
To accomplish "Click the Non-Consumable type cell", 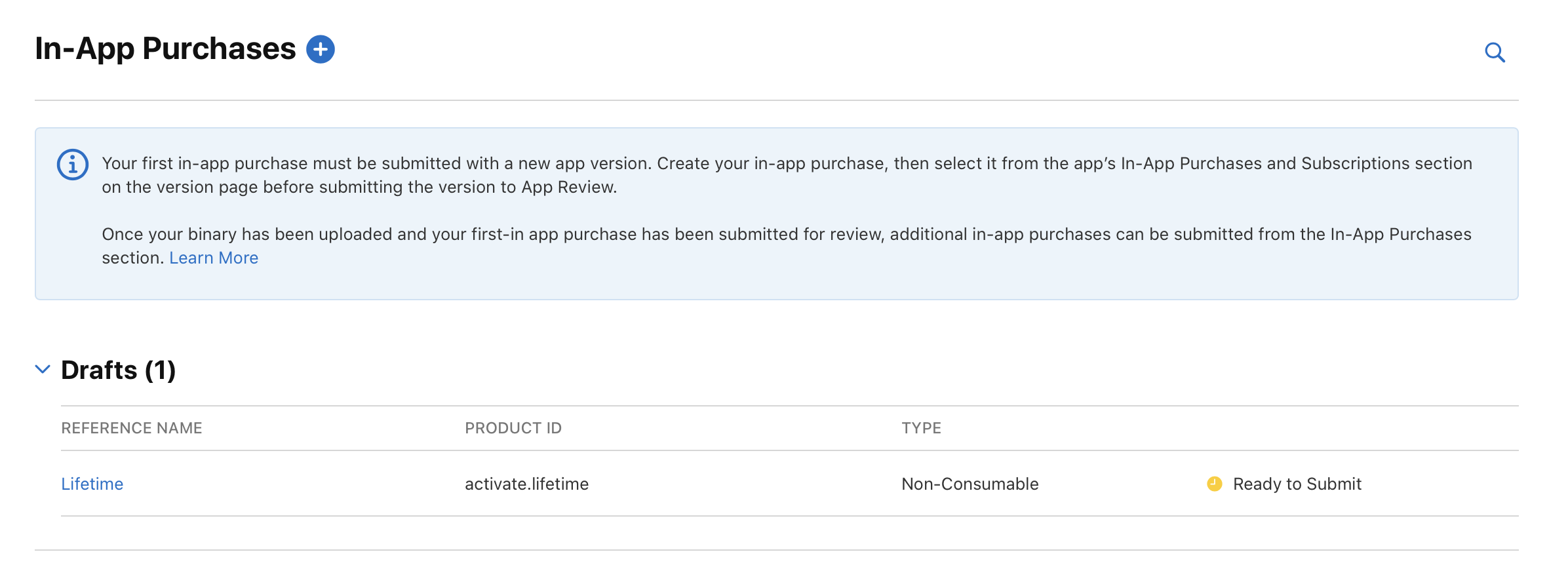I will point(970,484).
